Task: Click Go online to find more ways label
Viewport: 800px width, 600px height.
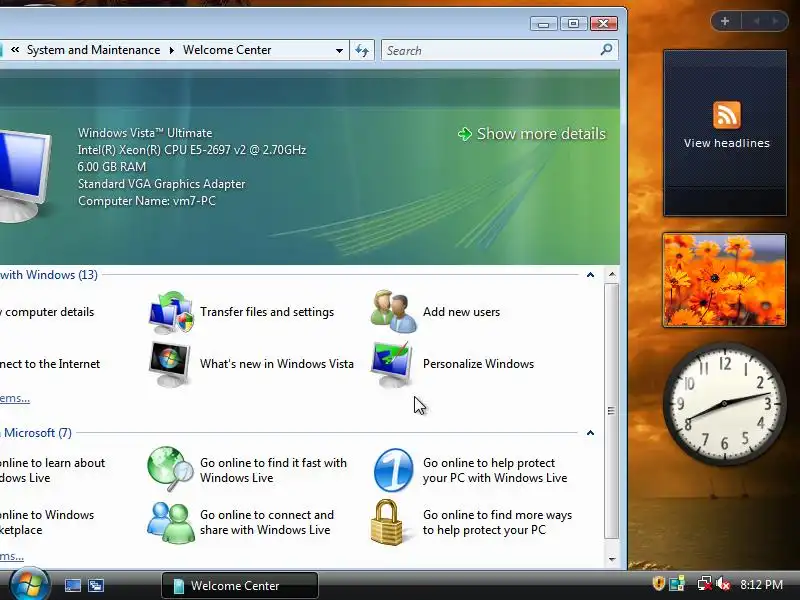Action: coord(497,522)
